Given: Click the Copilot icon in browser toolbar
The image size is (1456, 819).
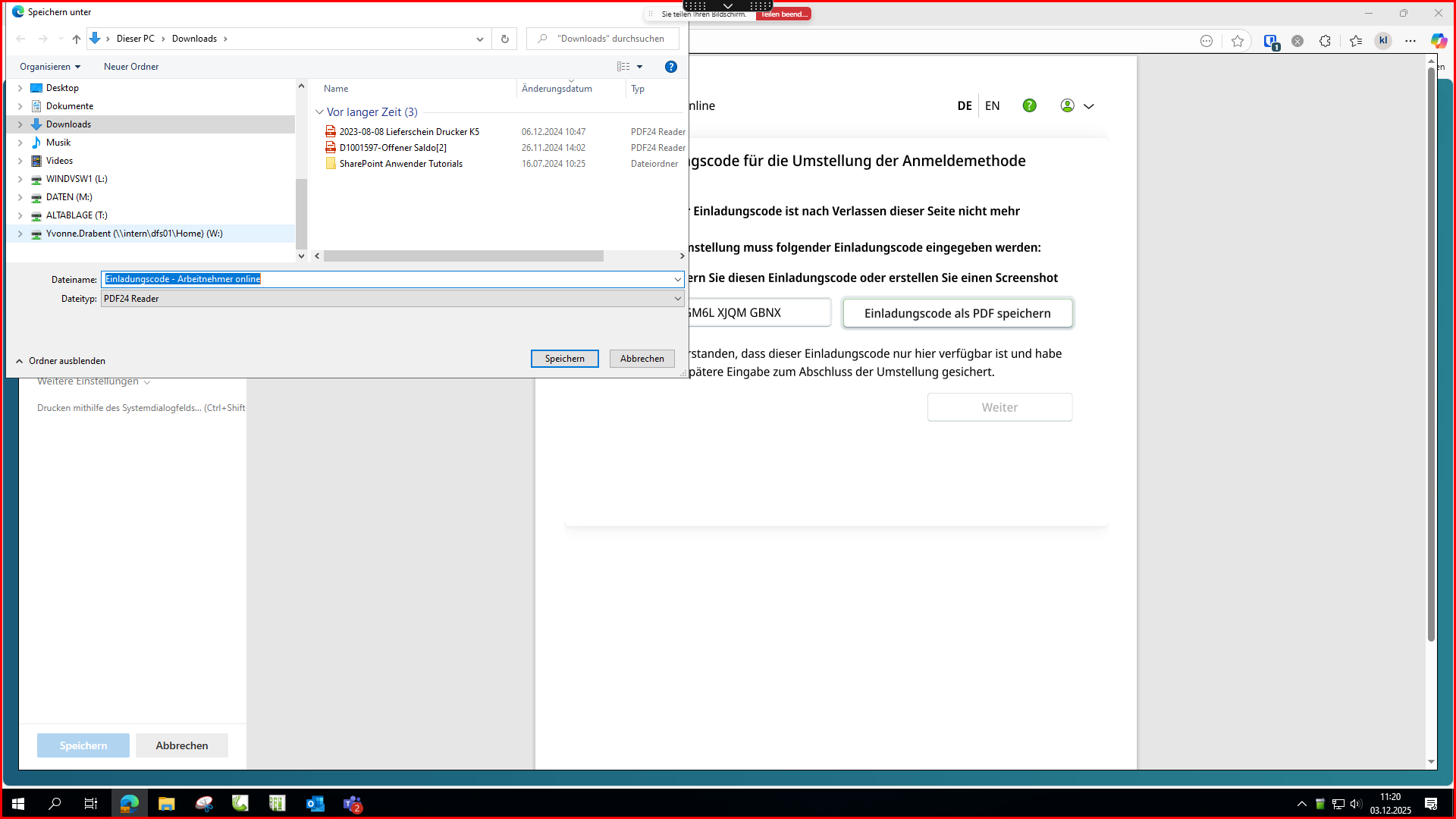Looking at the screenshot, I should coord(1438,41).
